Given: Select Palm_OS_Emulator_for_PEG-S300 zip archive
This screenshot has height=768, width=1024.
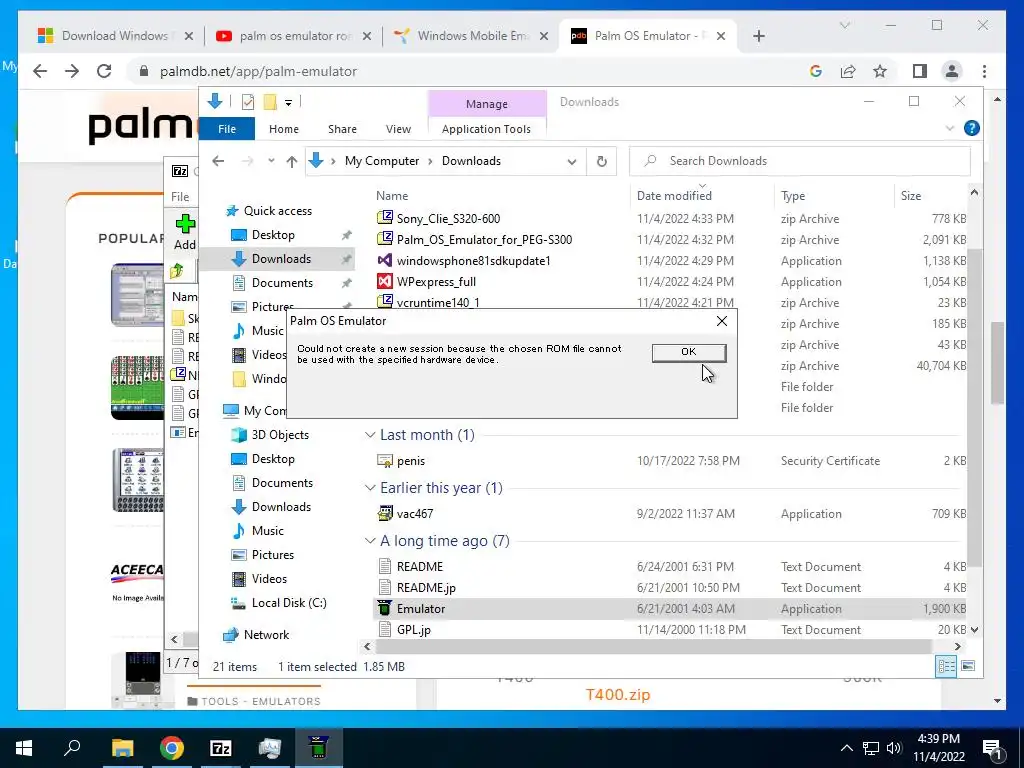Looking at the screenshot, I should 484,240.
